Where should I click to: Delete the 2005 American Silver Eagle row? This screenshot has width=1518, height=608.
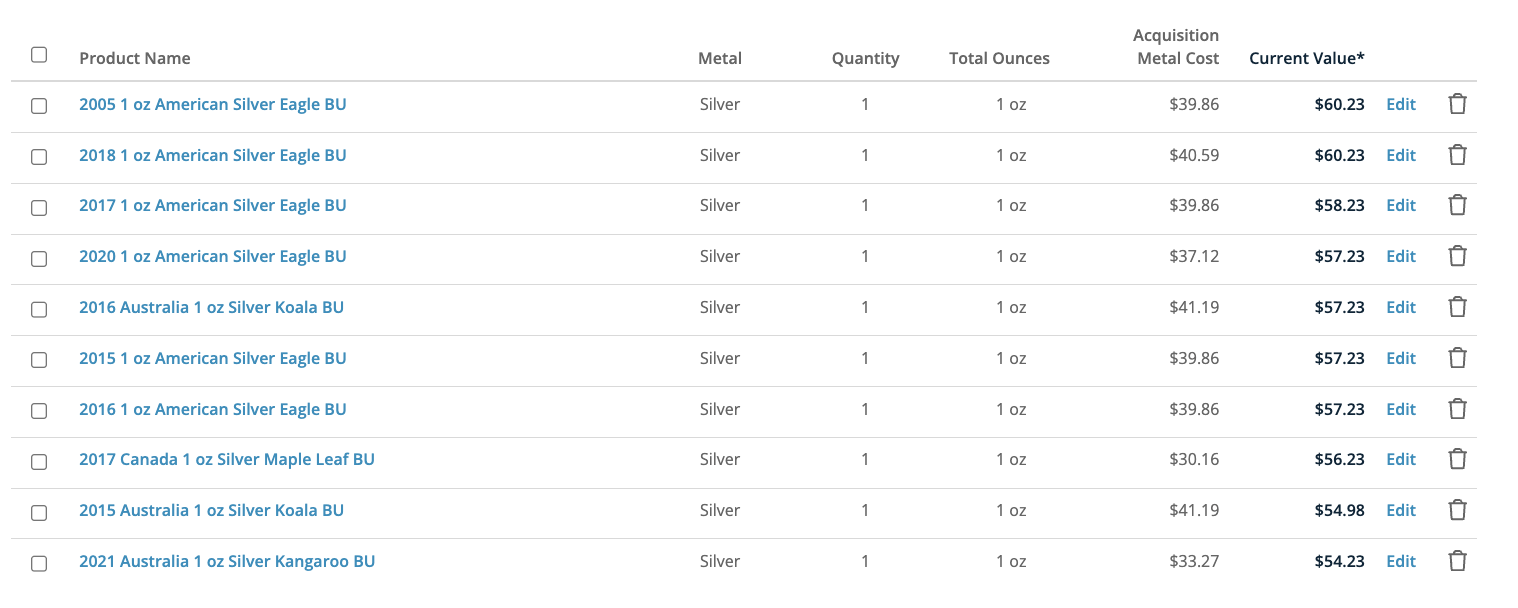(1457, 104)
